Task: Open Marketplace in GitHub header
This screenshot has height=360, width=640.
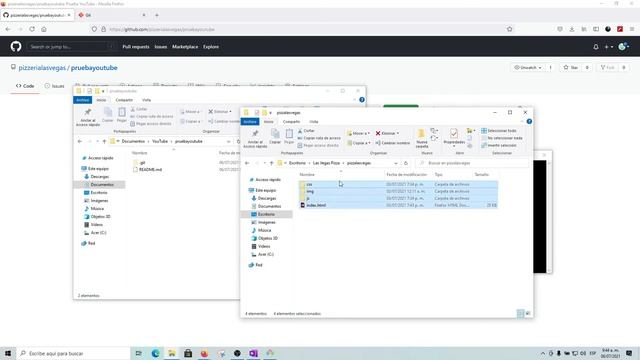Action: 185,47
